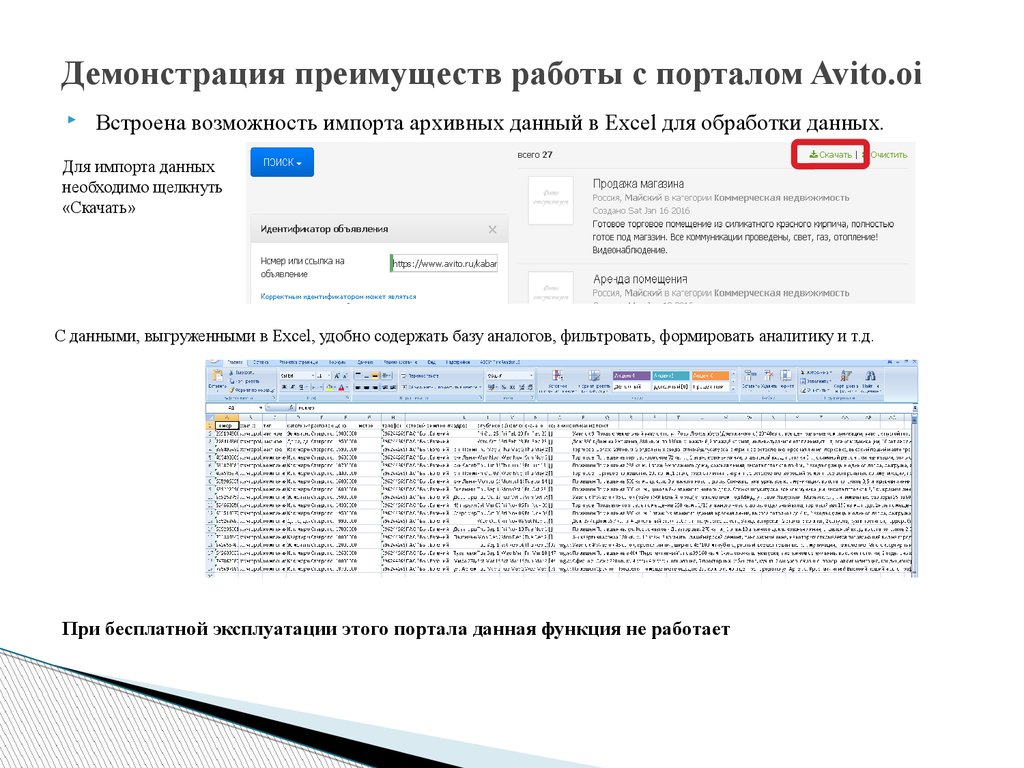Click the Decrease Indent icon
The height and width of the screenshot is (768, 1024).
385,387
